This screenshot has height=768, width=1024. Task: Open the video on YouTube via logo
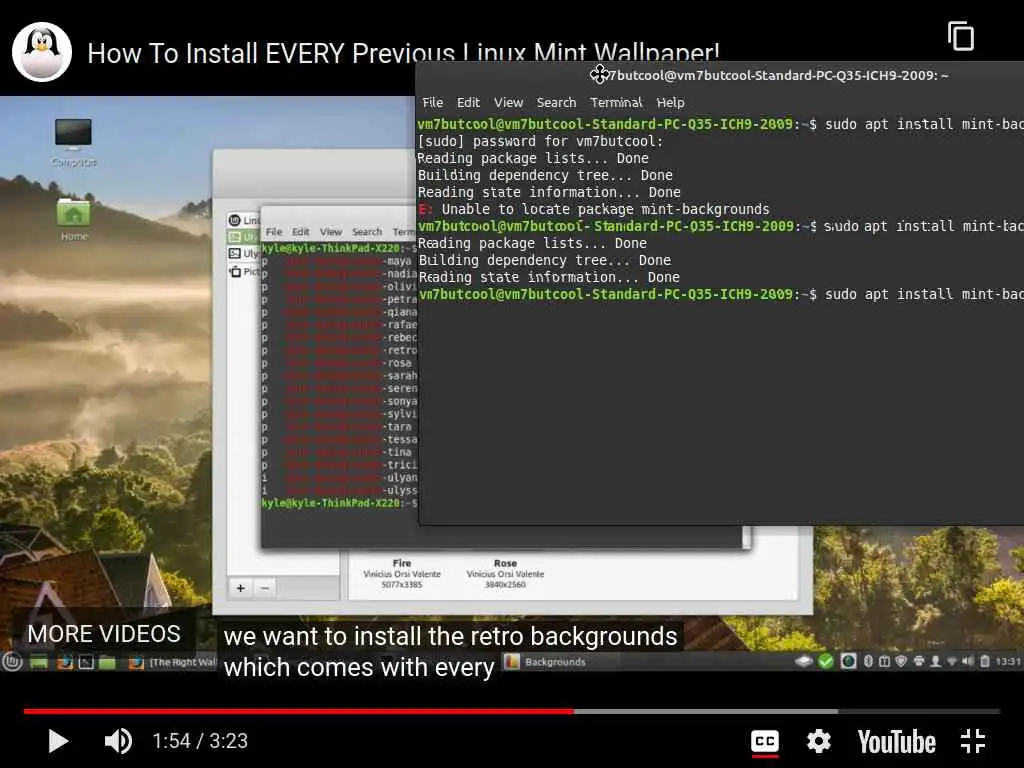(x=897, y=742)
